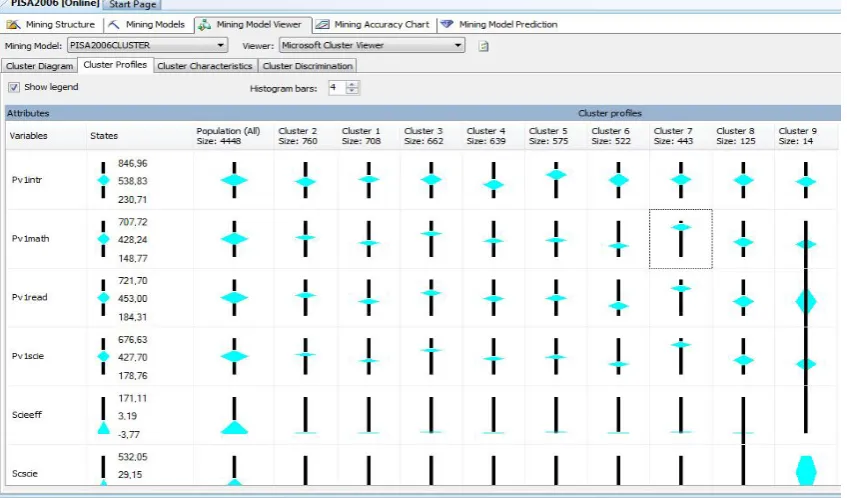847x498 pixels.
Task: Open the Mining Model Prediction tab
Action: (x=499, y=24)
